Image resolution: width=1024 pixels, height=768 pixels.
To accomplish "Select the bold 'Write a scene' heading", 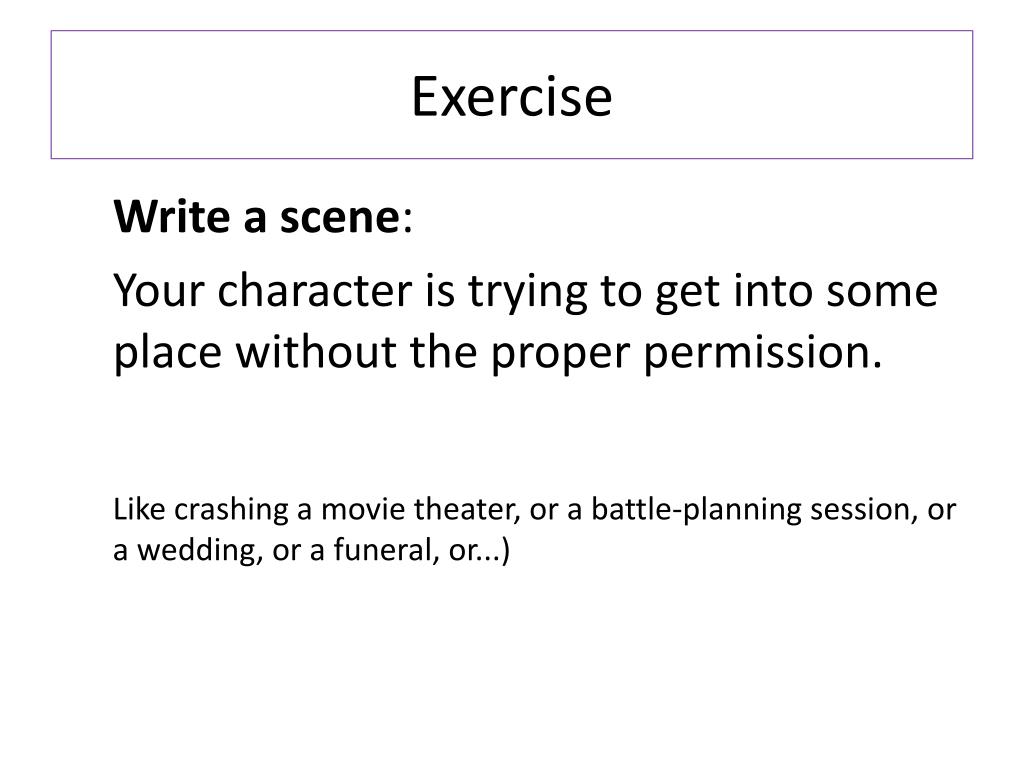I will [x=256, y=216].
